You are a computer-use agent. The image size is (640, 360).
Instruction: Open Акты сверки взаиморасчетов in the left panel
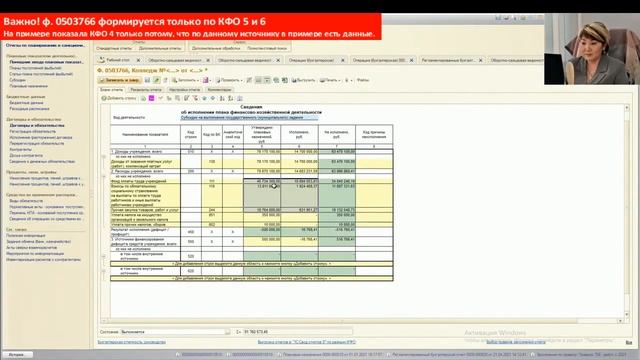[31, 247]
